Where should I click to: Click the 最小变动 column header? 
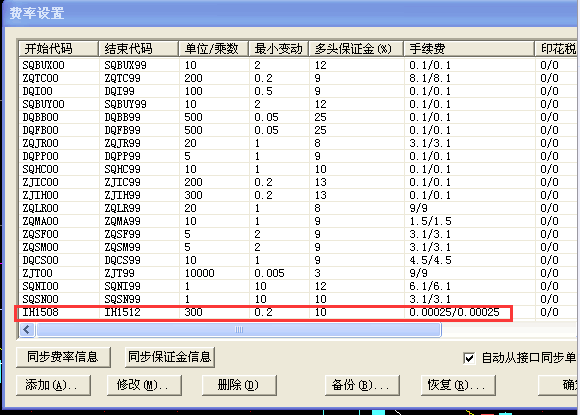coord(279,48)
